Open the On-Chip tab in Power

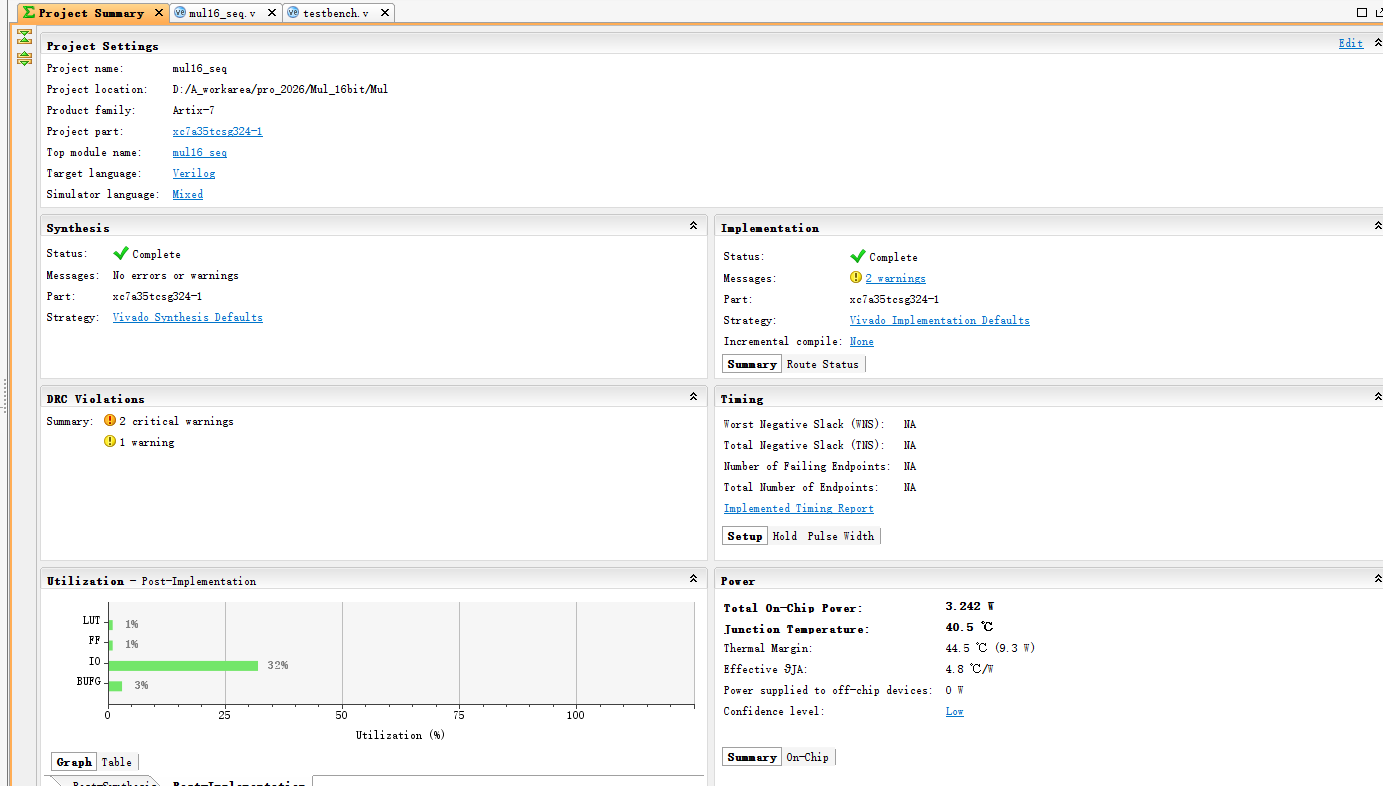point(808,757)
